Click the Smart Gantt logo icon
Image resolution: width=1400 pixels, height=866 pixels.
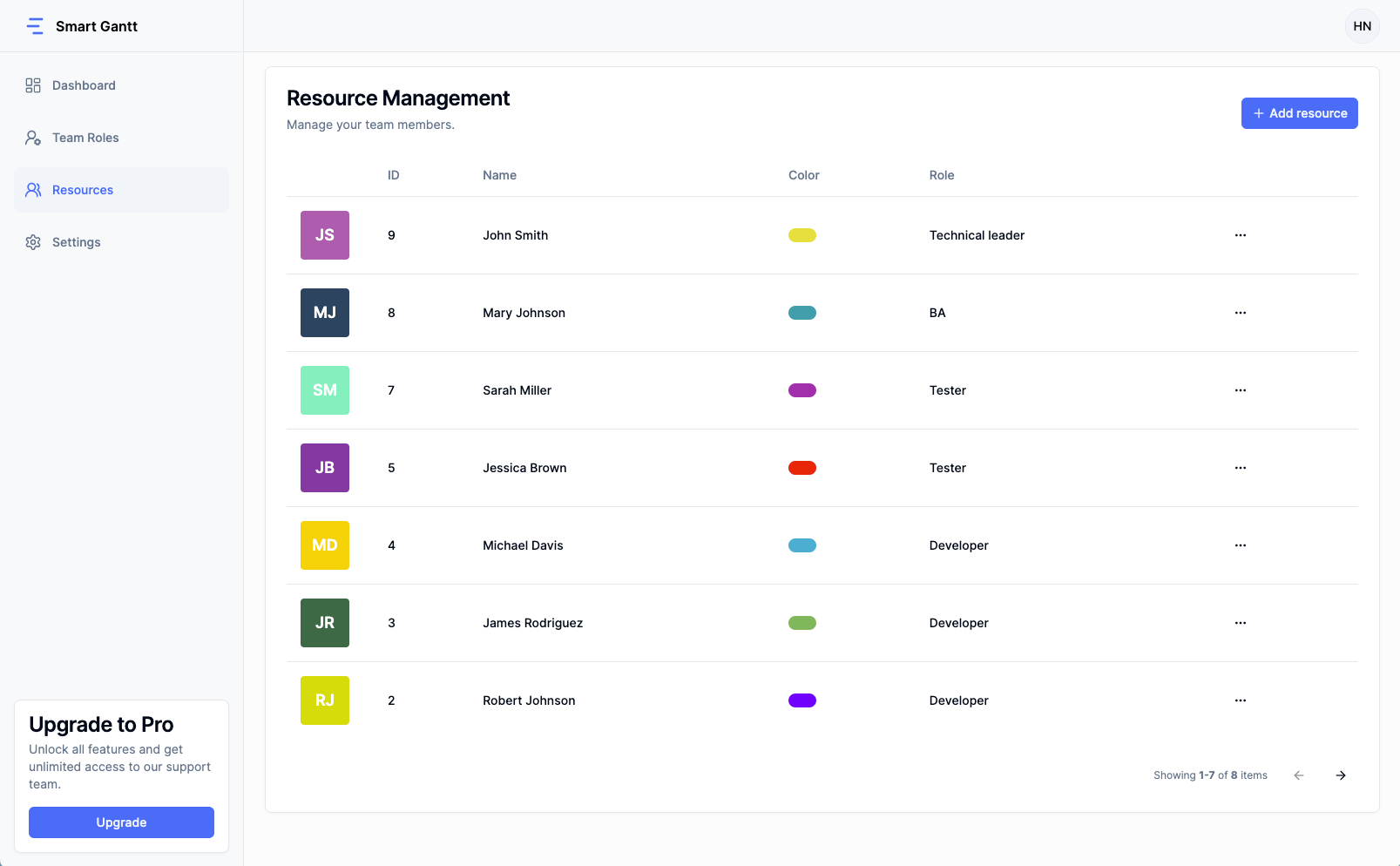coord(35,25)
